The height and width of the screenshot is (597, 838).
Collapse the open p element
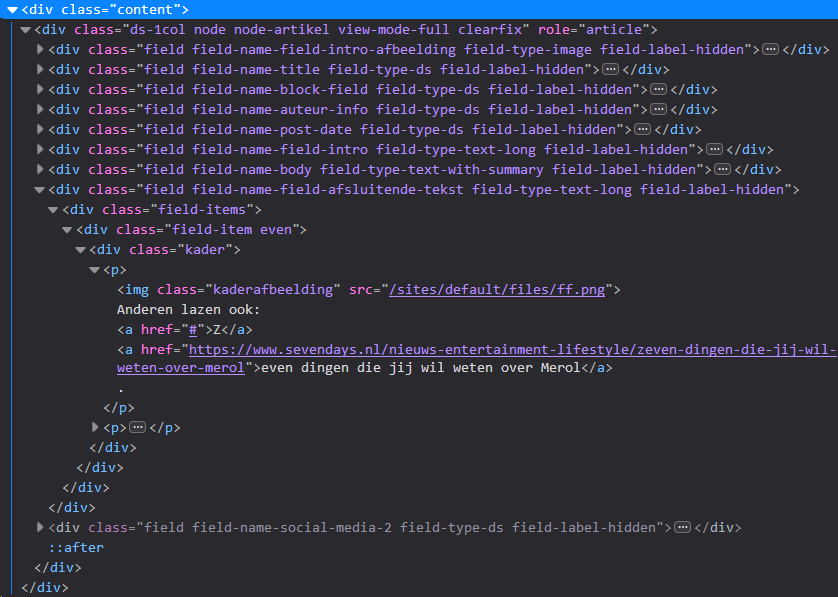click(x=95, y=270)
